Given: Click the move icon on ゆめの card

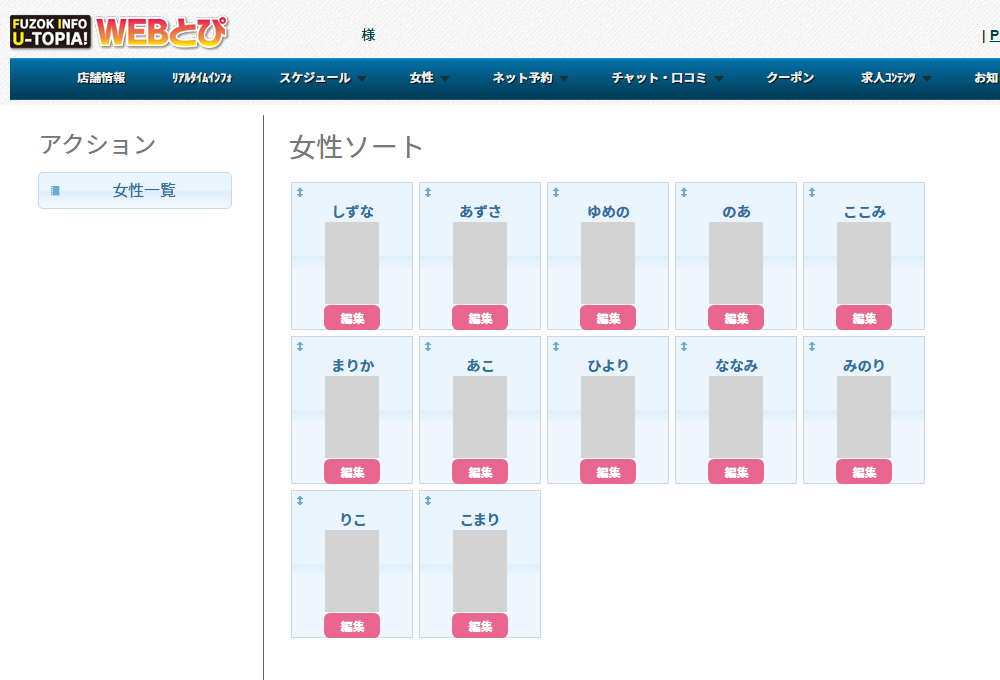Looking at the screenshot, I should point(556,192).
